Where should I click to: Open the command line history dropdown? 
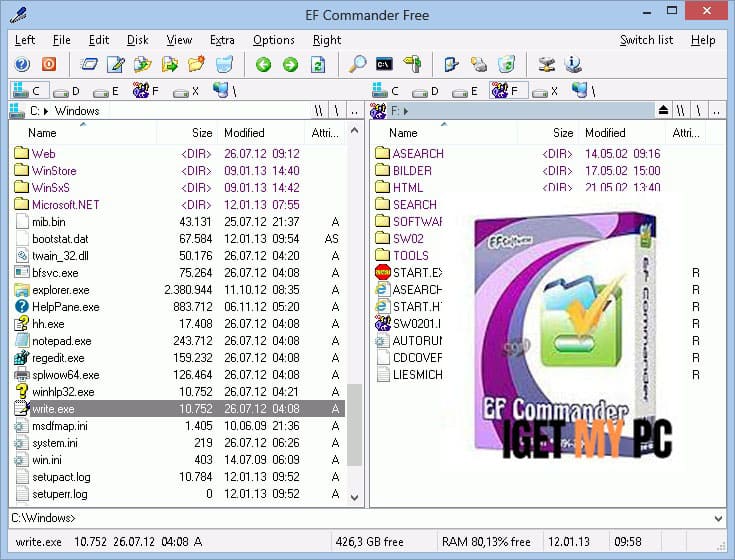tap(718, 518)
